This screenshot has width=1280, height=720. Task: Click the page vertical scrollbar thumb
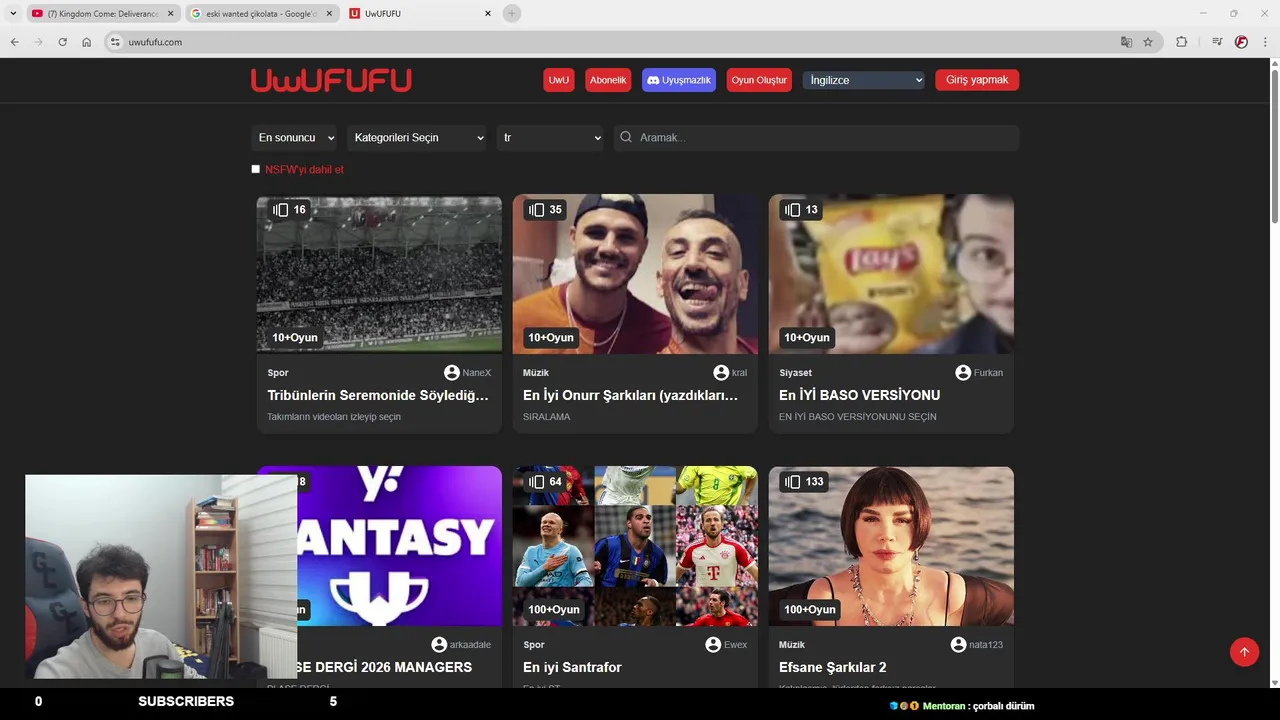tap(1274, 145)
